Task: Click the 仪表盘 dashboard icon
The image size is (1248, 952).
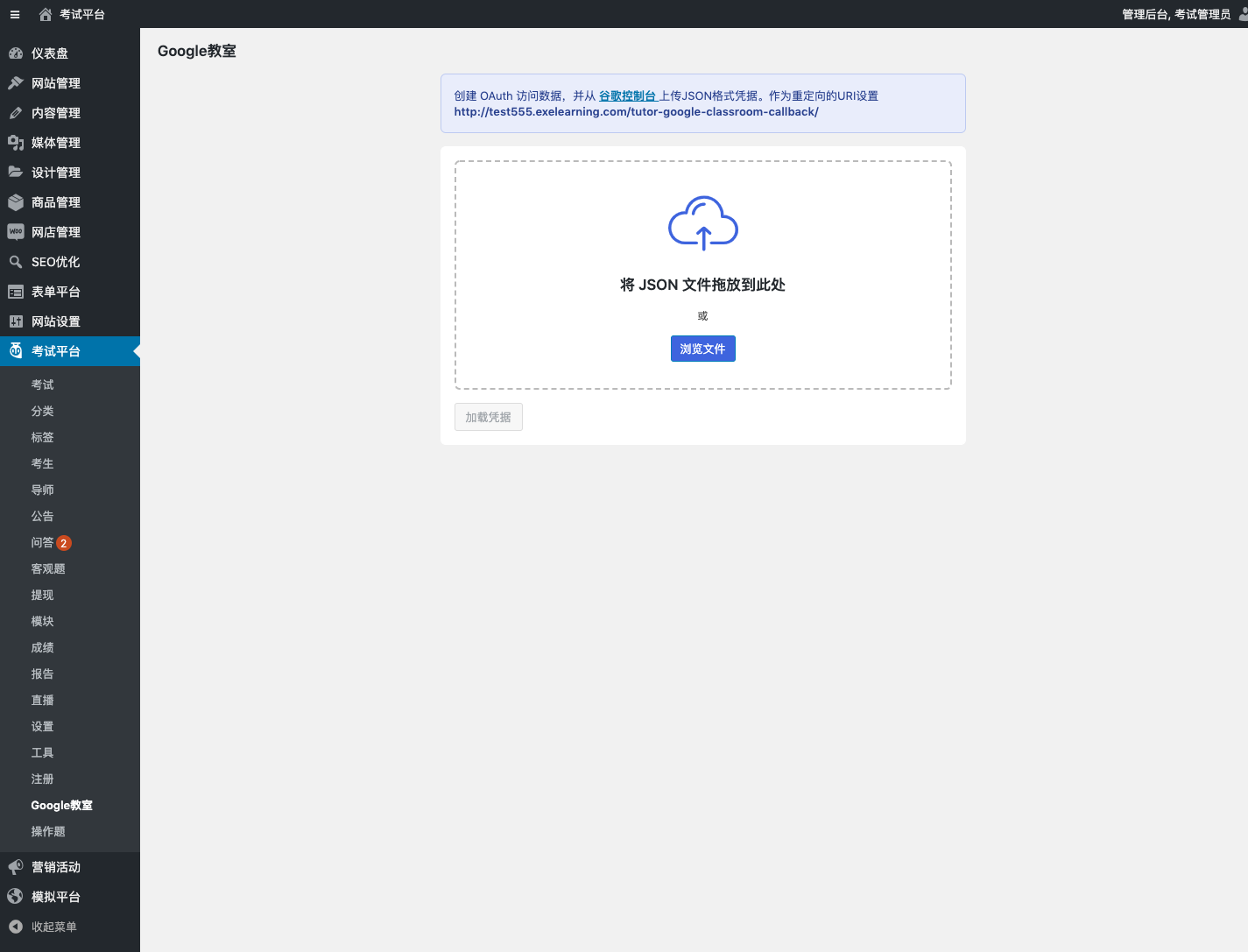Action: [x=16, y=53]
